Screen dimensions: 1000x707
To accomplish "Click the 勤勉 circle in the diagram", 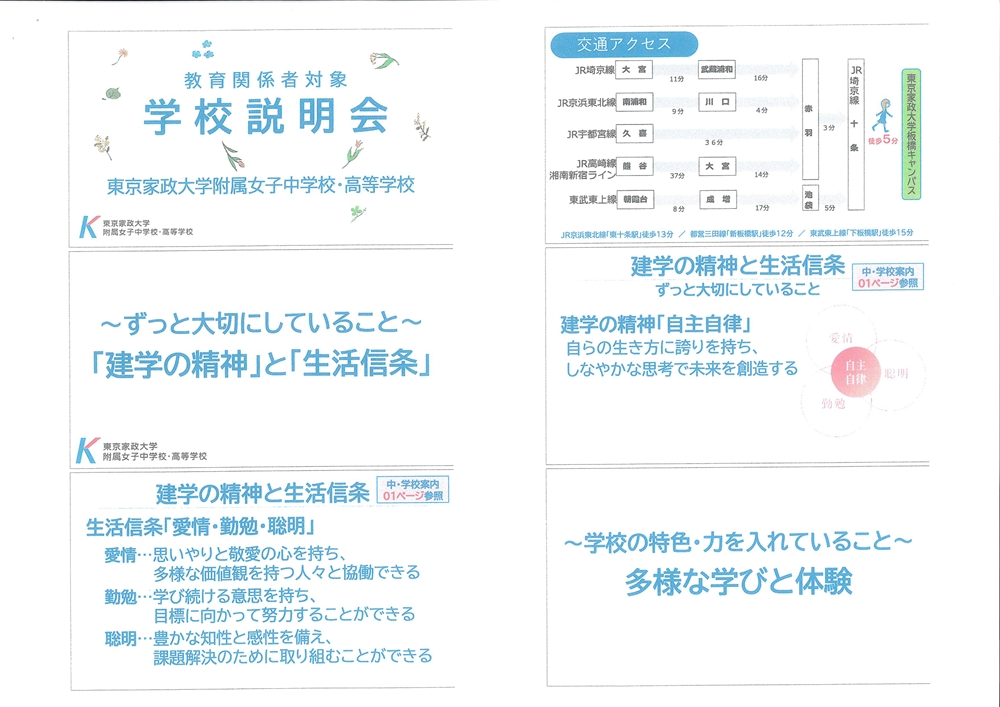I will pos(833,406).
